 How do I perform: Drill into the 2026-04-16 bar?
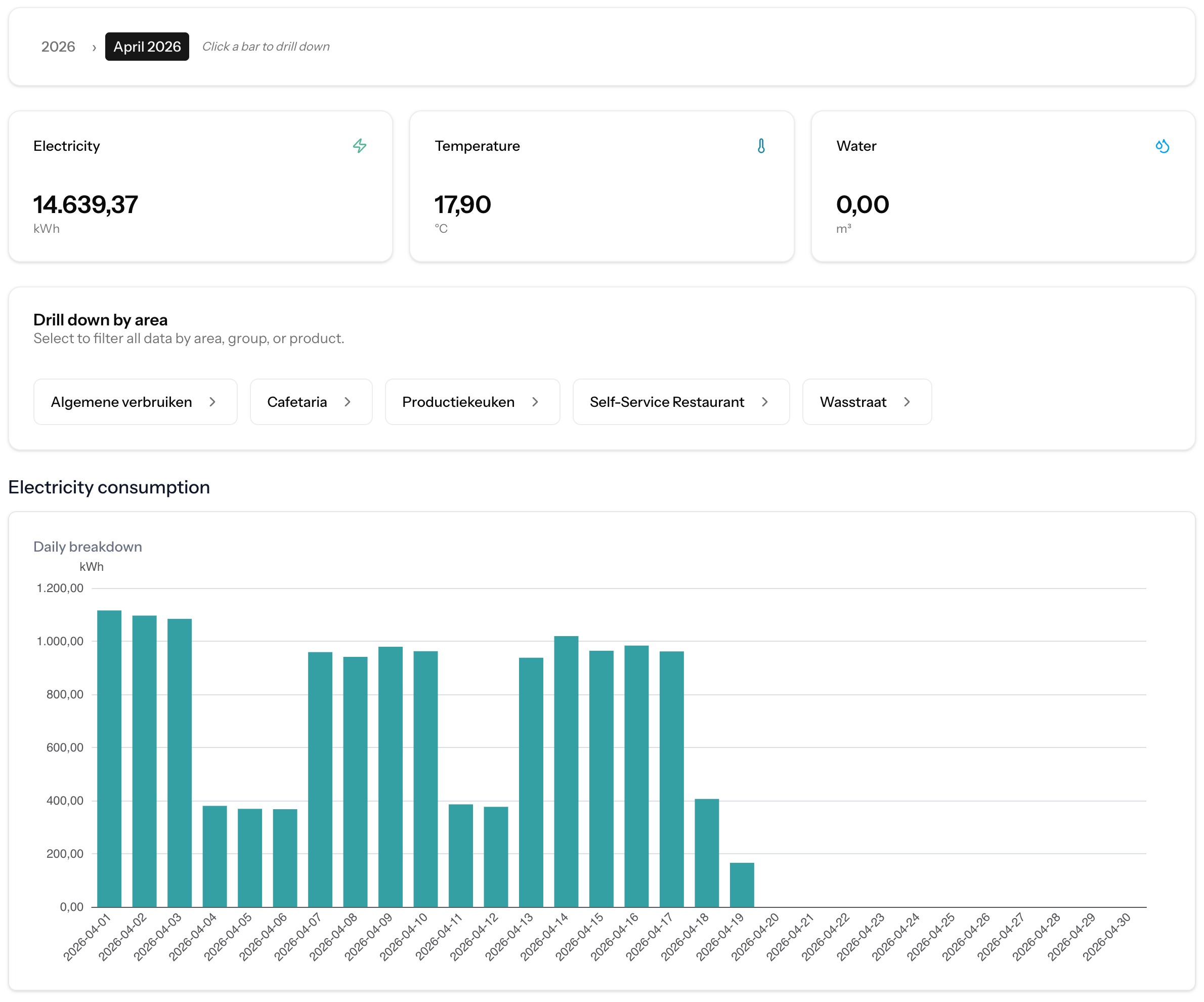coord(636,776)
